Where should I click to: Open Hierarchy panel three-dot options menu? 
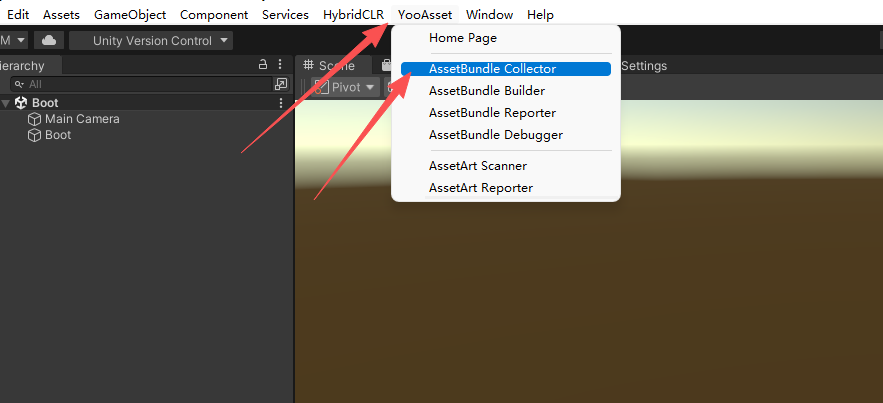(280, 64)
